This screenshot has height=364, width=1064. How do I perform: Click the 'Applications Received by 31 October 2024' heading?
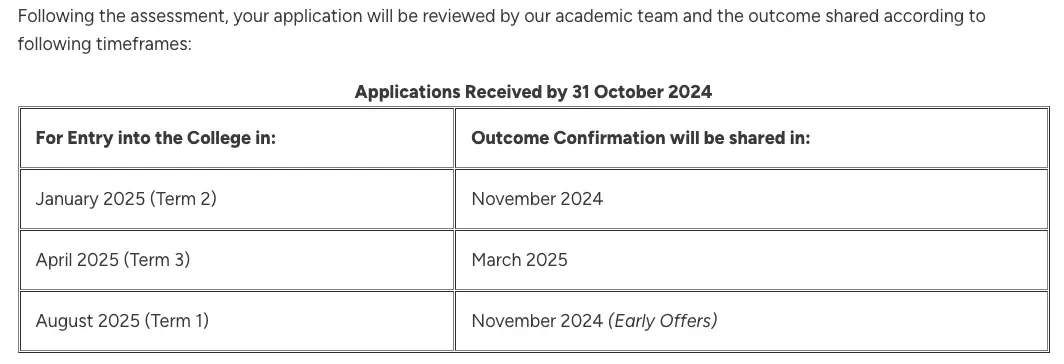click(x=533, y=92)
